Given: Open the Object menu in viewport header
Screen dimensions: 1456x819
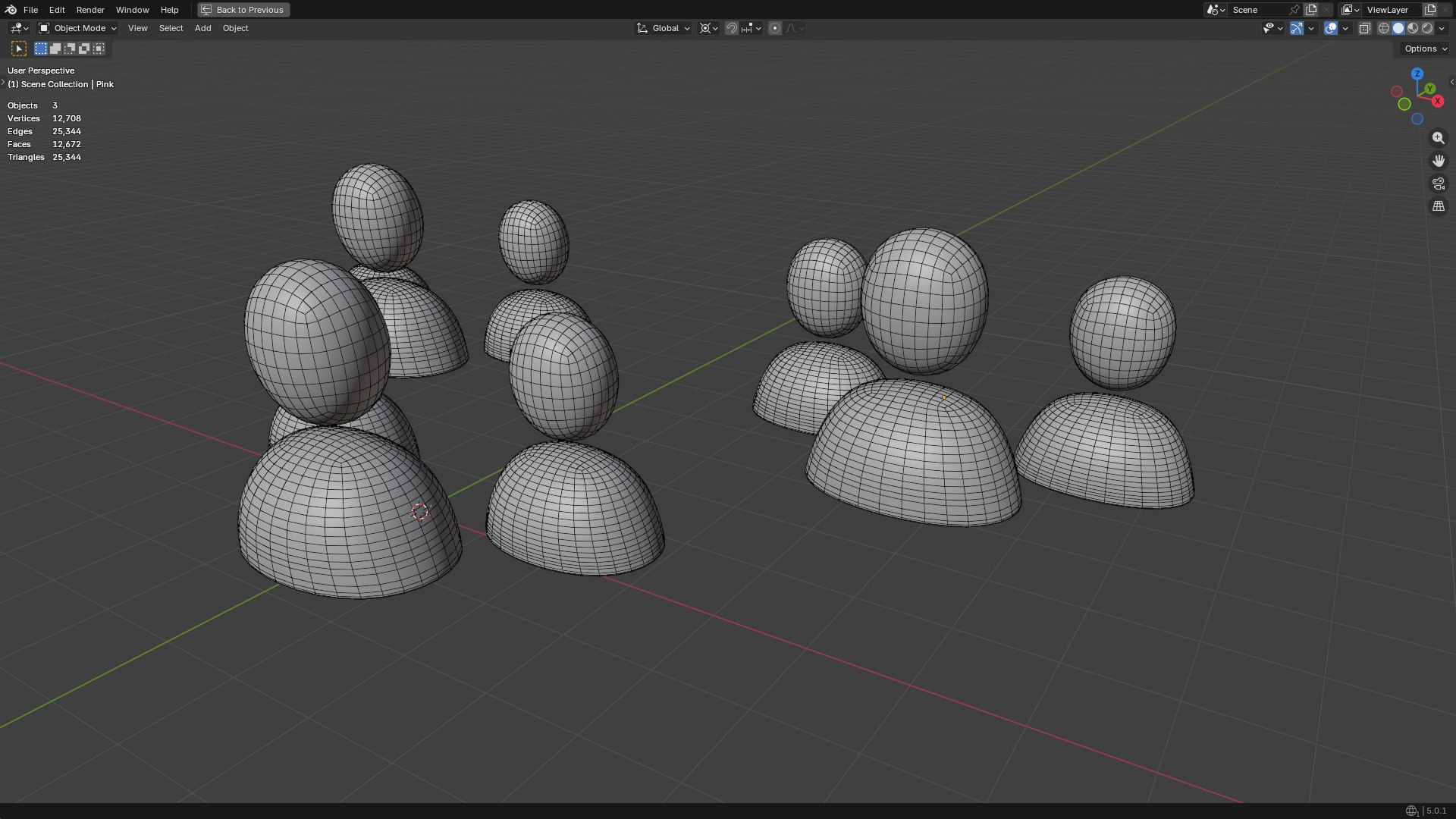Looking at the screenshot, I should pyautogui.click(x=235, y=28).
